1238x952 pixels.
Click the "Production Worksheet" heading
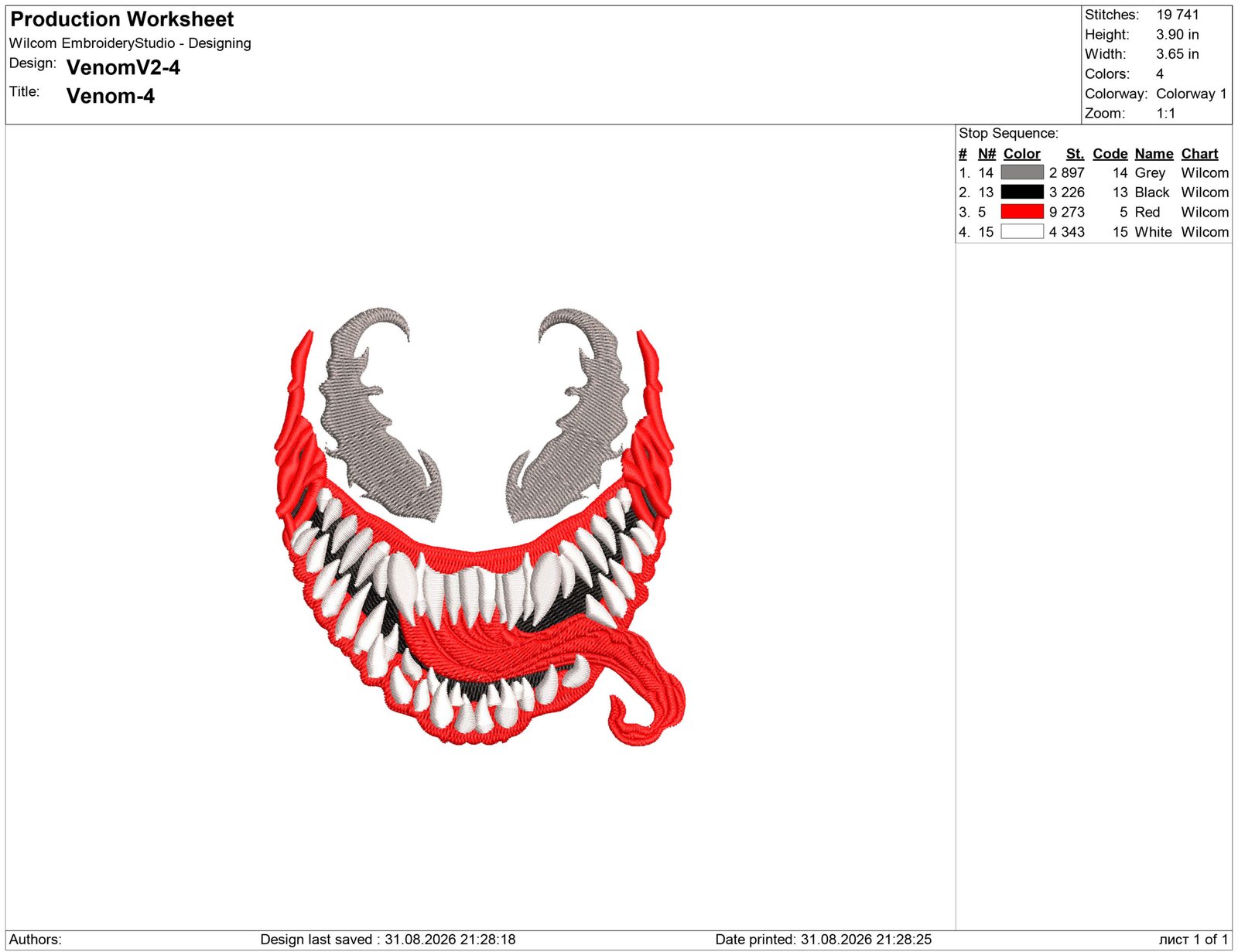pyautogui.click(x=122, y=19)
